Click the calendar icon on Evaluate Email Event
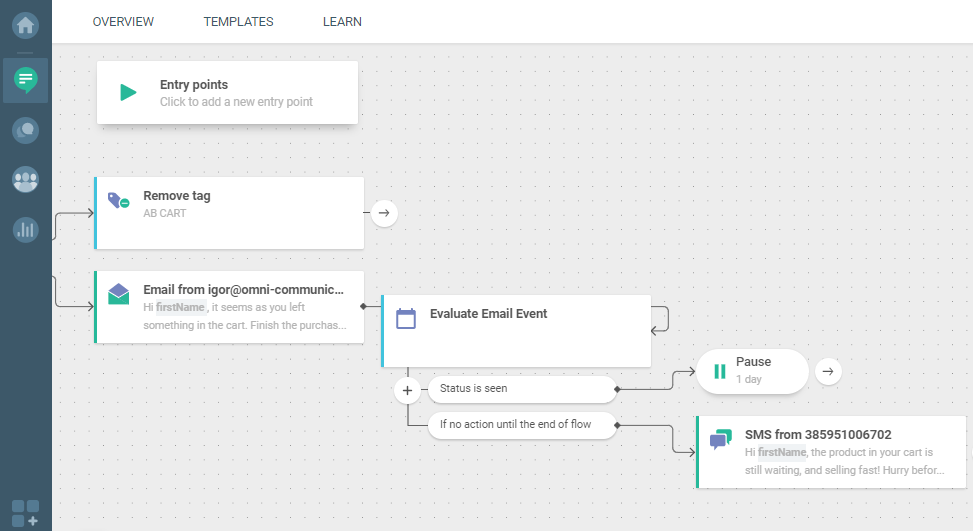 click(406, 319)
